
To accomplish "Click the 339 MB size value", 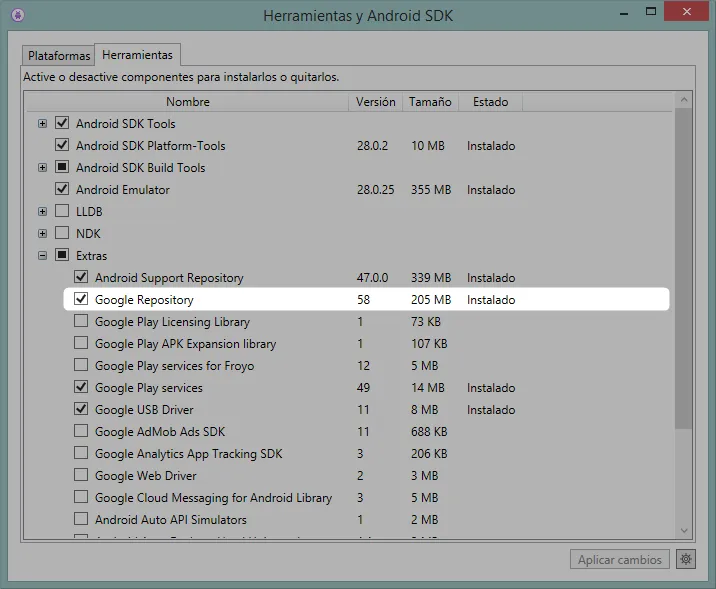I will point(431,278).
